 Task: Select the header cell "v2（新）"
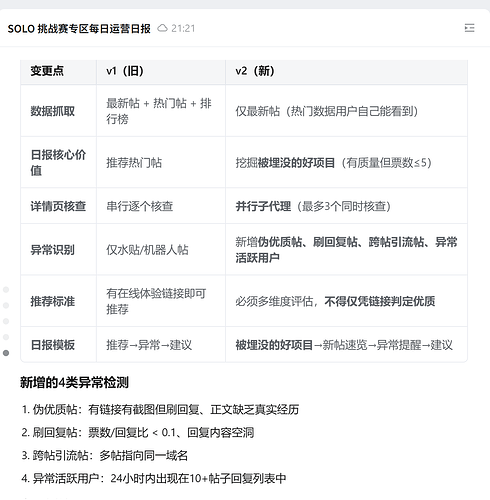pos(346,72)
